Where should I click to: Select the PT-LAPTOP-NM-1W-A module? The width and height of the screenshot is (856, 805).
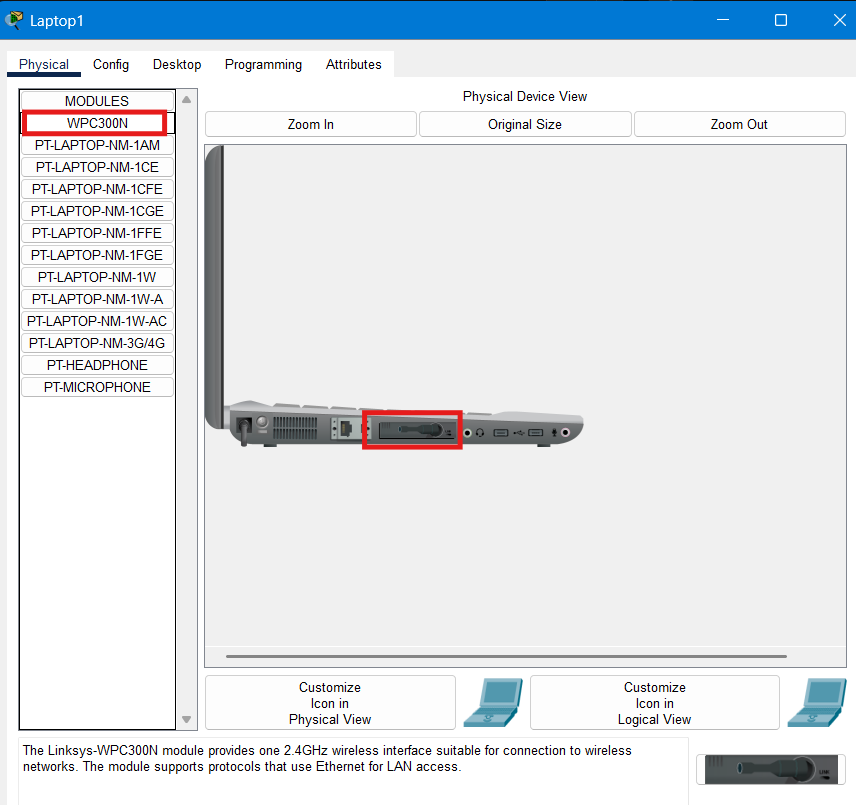coord(97,299)
